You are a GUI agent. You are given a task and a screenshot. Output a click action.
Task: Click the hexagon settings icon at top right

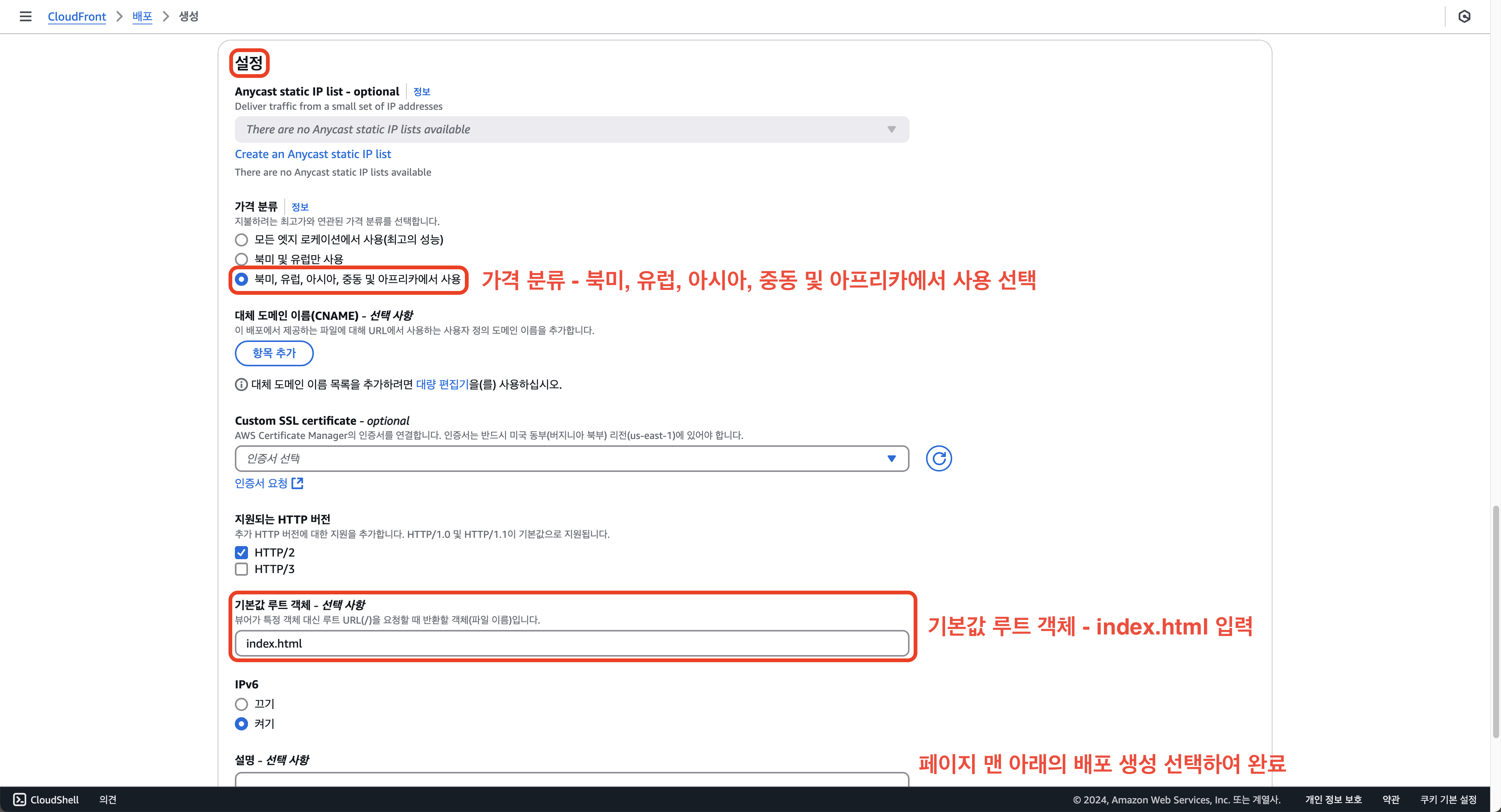1464,16
